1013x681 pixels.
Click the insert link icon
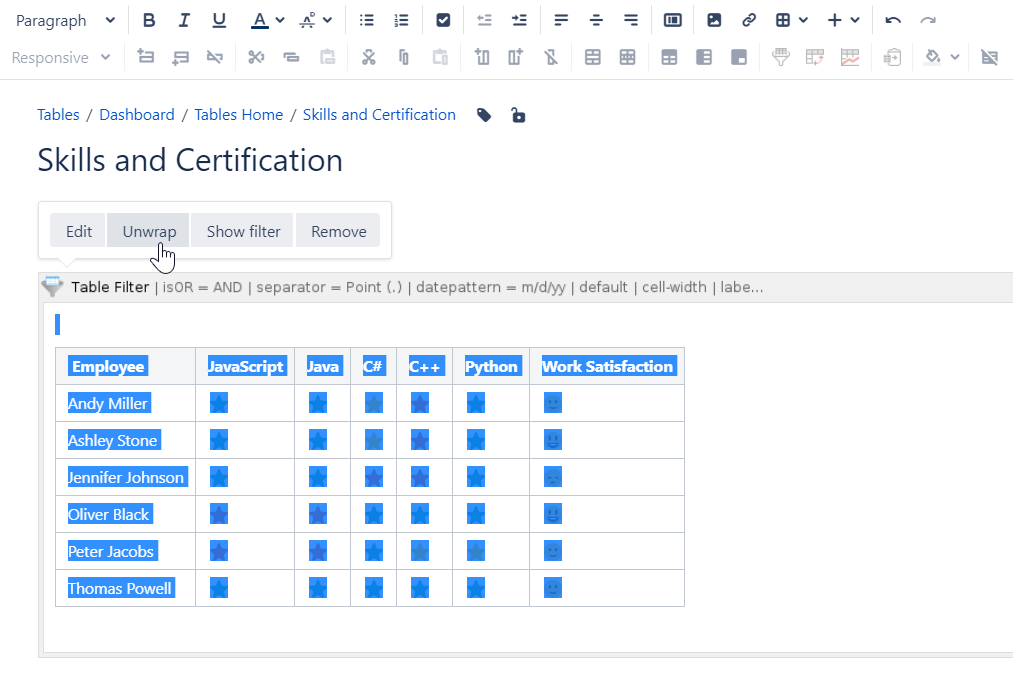pos(748,20)
